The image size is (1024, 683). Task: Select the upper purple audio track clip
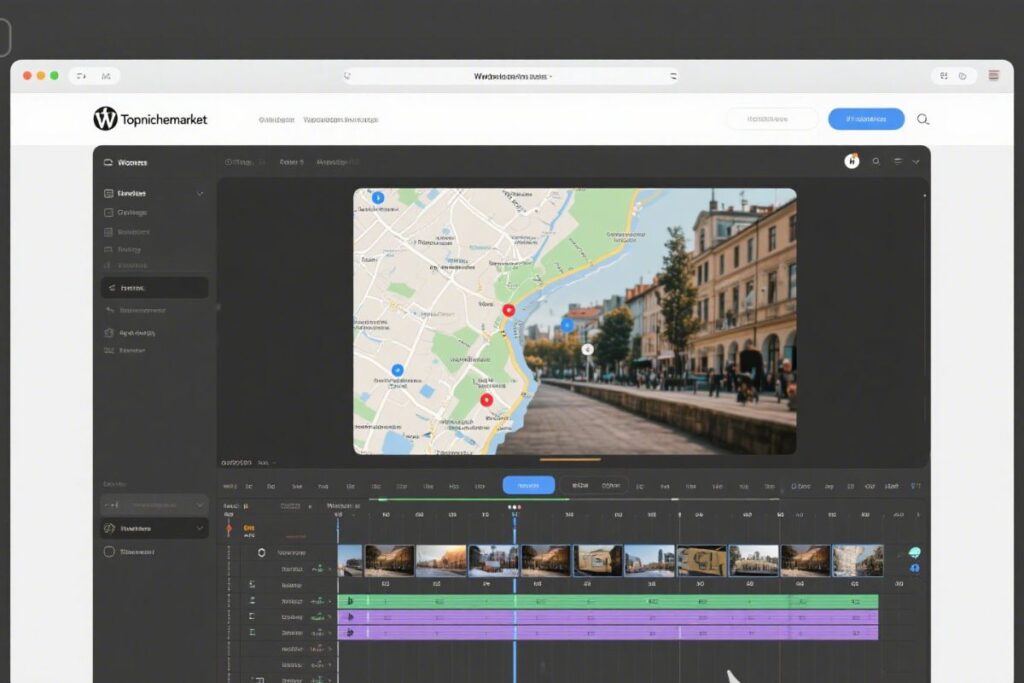(x=607, y=616)
